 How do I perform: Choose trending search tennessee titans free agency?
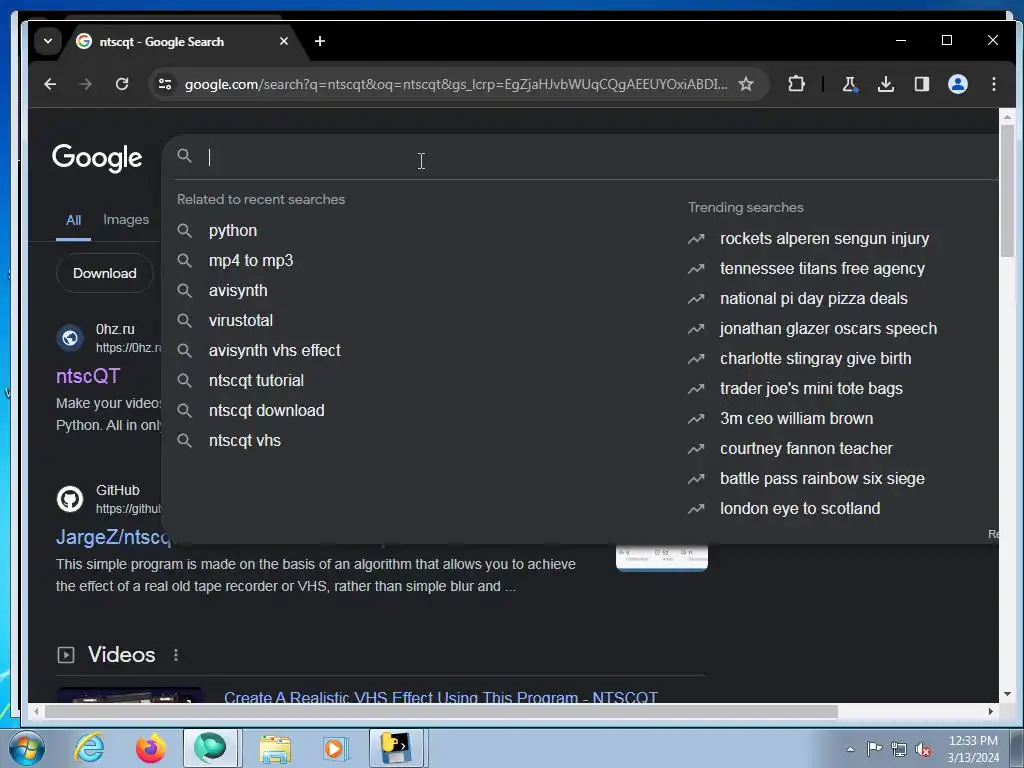tap(822, 268)
